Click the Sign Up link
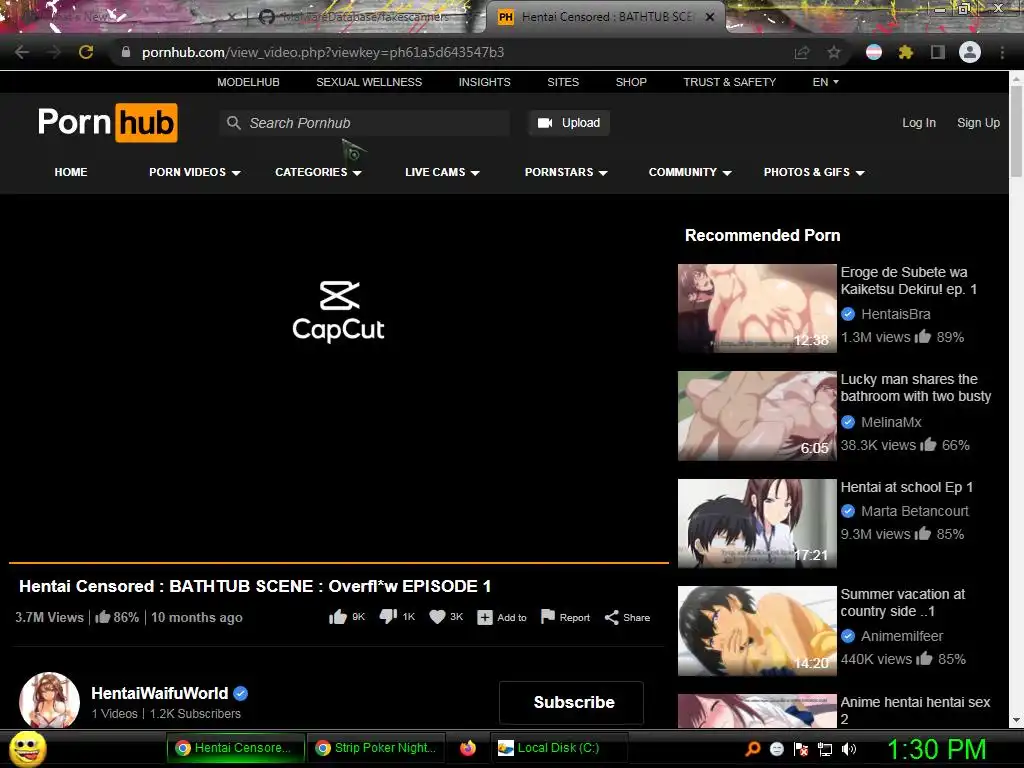The height and width of the screenshot is (768, 1024). (x=978, y=123)
